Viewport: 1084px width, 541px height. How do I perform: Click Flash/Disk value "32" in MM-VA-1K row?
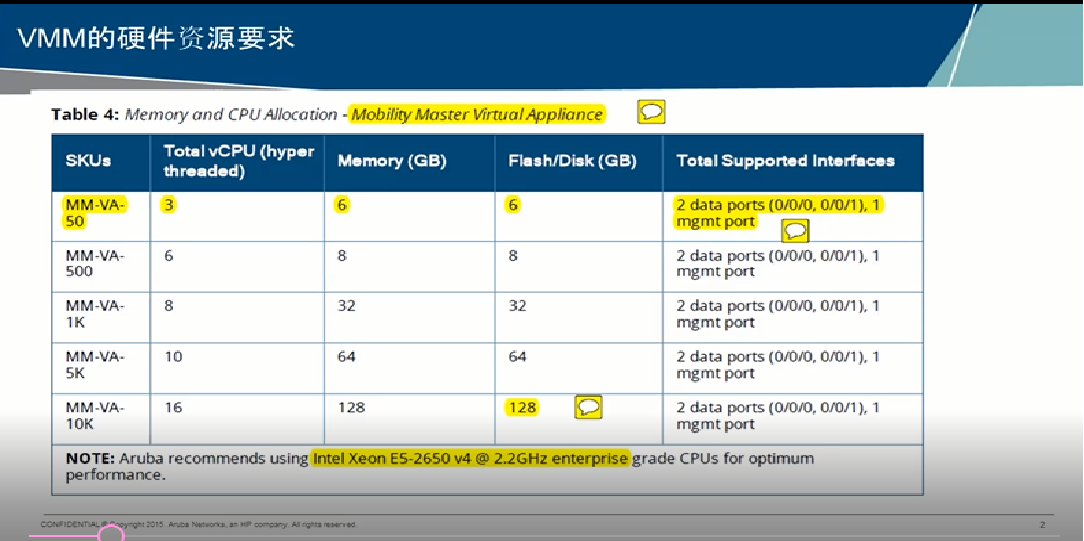point(517,306)
